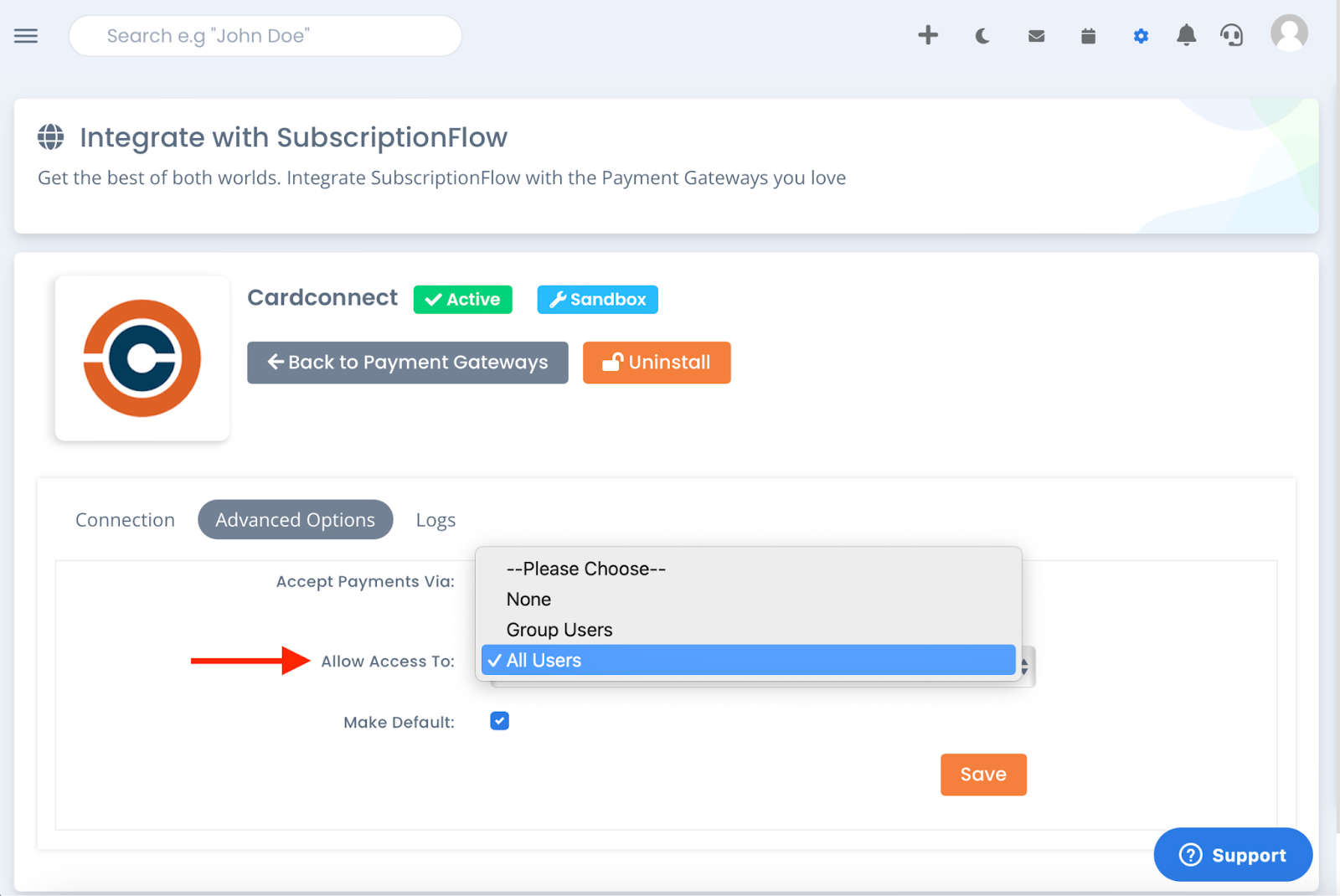Click the plus add-new icon
This screenshot has width=1340, height=896.
click(x=928, y=35)
